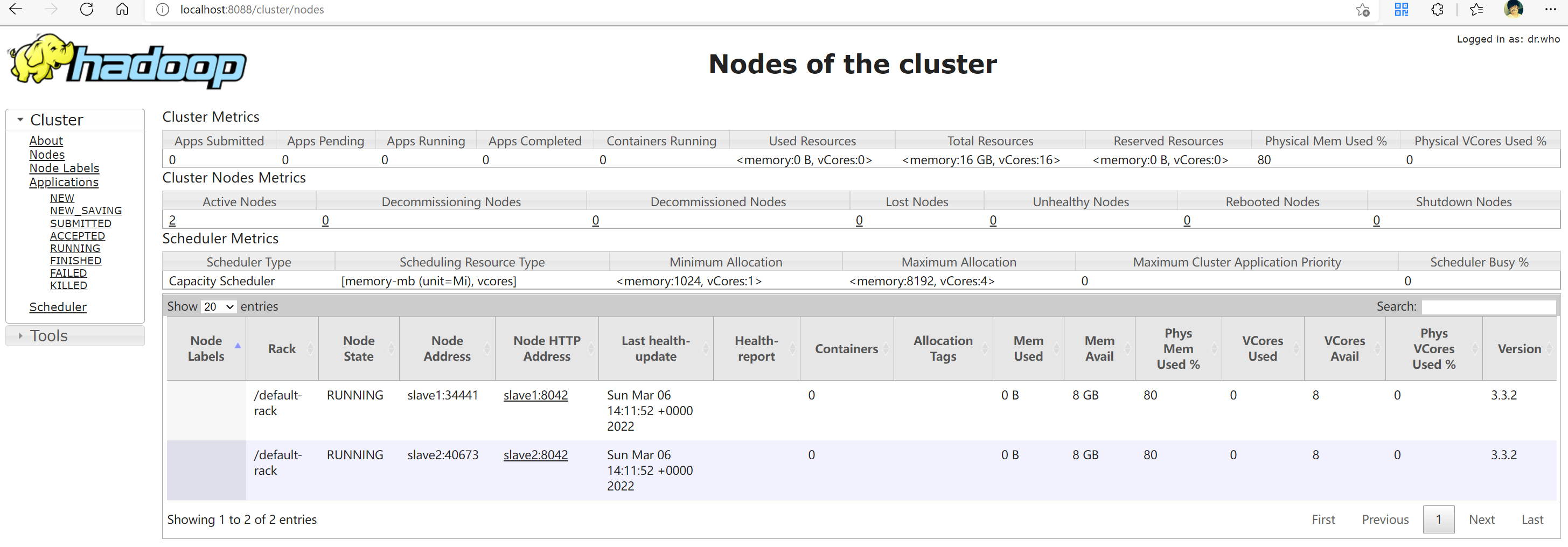Sort table by Node HTTP Address column
Screen dimensions: 1568x547
pos(547,349)
